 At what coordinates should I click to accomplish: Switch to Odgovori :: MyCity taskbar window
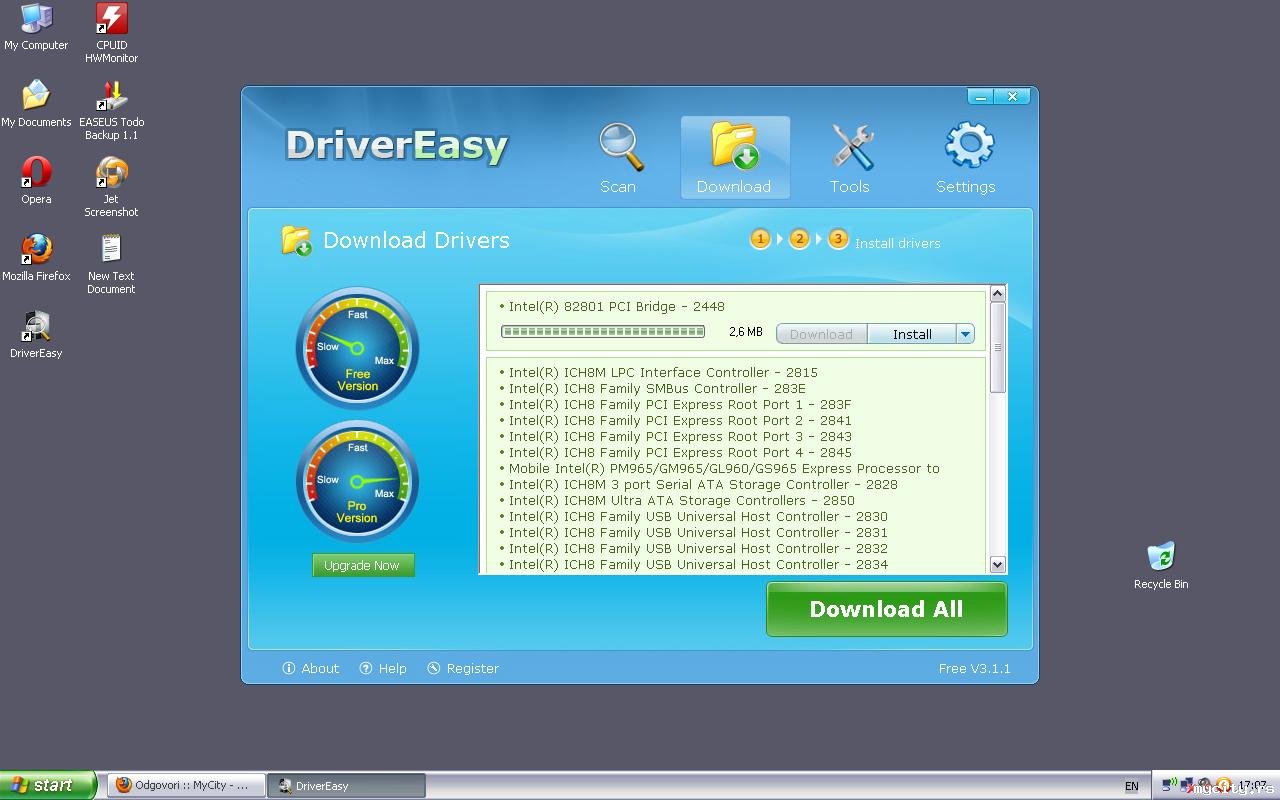[x=187, y=785]
